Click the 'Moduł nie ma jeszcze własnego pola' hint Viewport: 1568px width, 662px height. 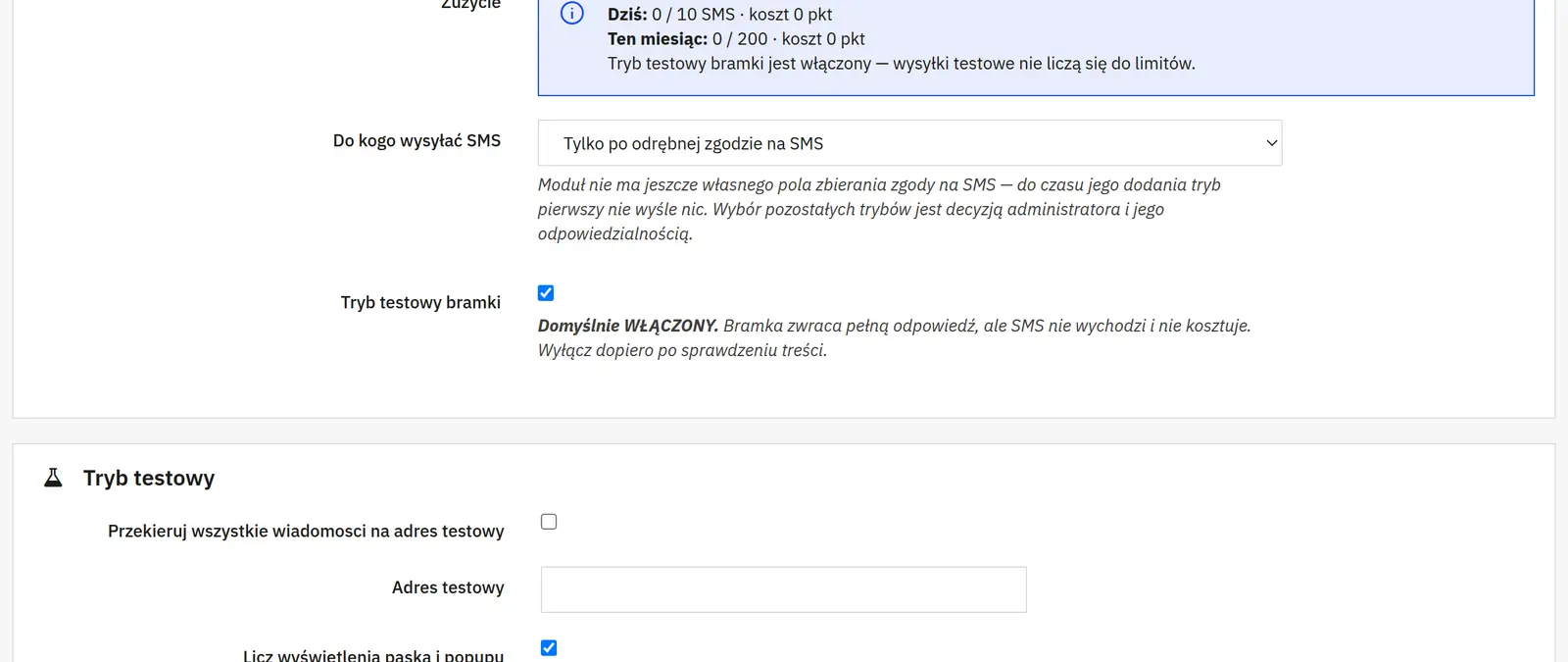(880, 209)
